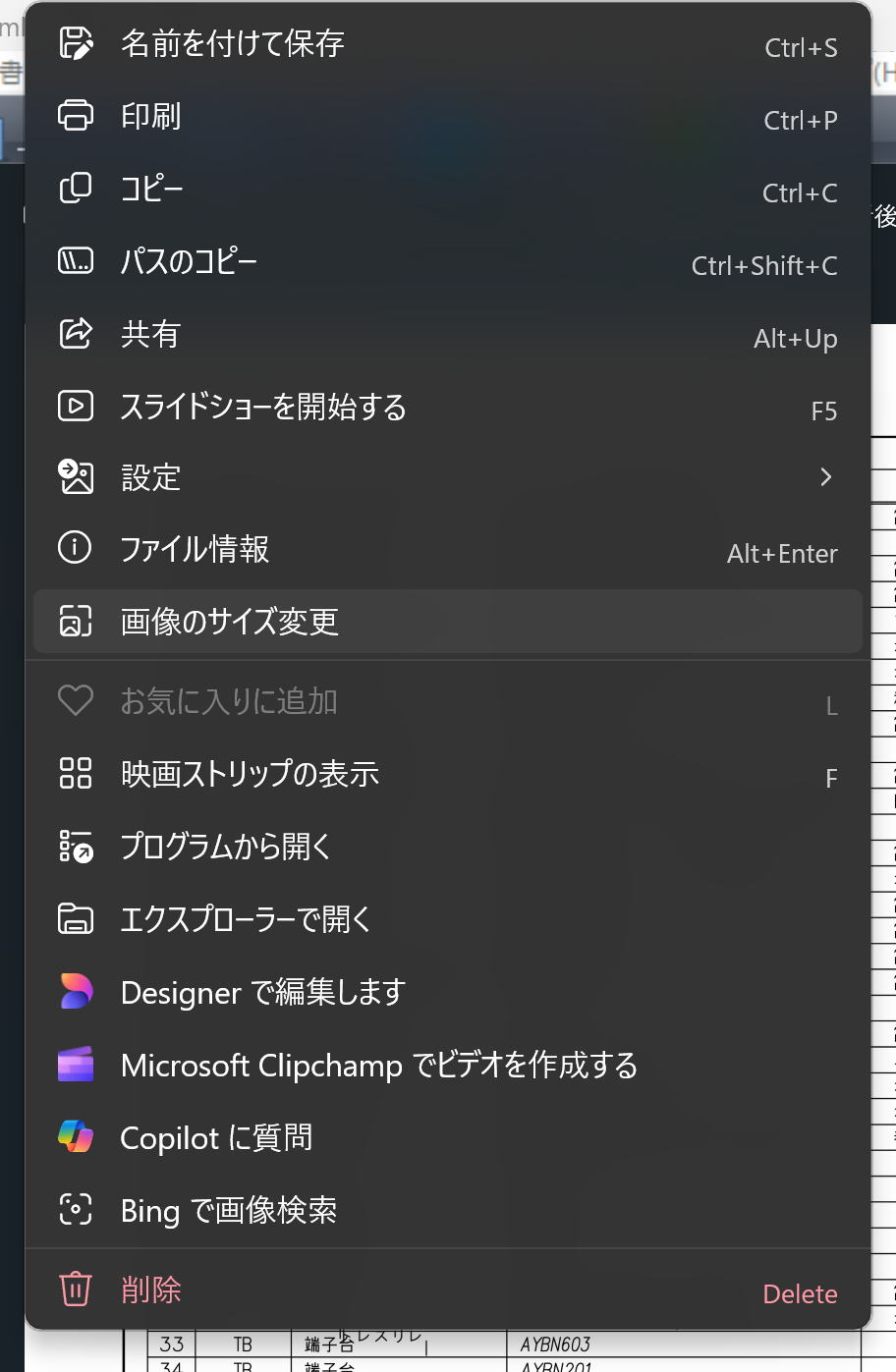Screen dimensions: 896x1372
Task: Click the save-as floppy disk icon
Action: pyautogui.click(x=76, y=43)
